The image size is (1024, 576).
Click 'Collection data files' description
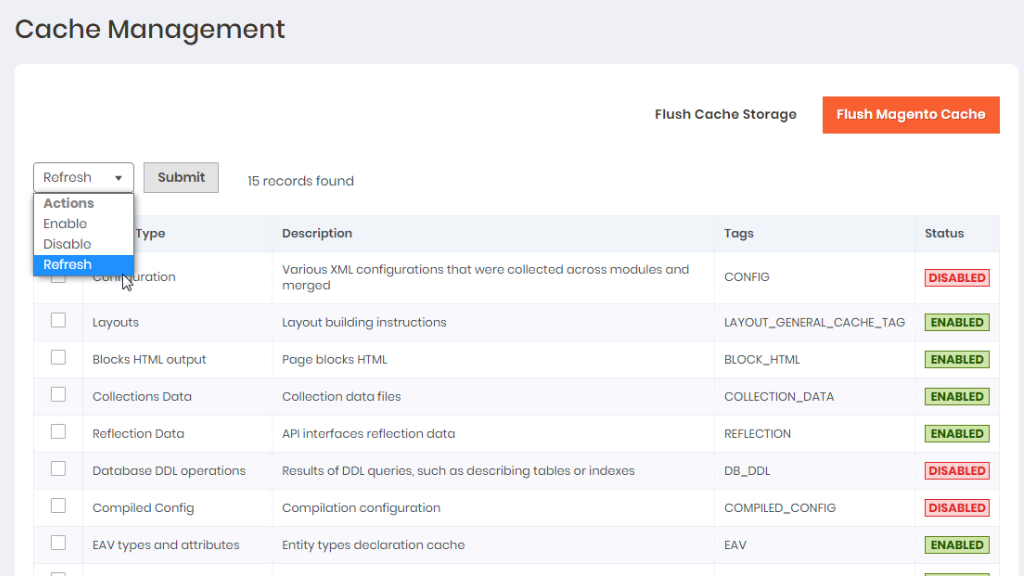(341, 396)
